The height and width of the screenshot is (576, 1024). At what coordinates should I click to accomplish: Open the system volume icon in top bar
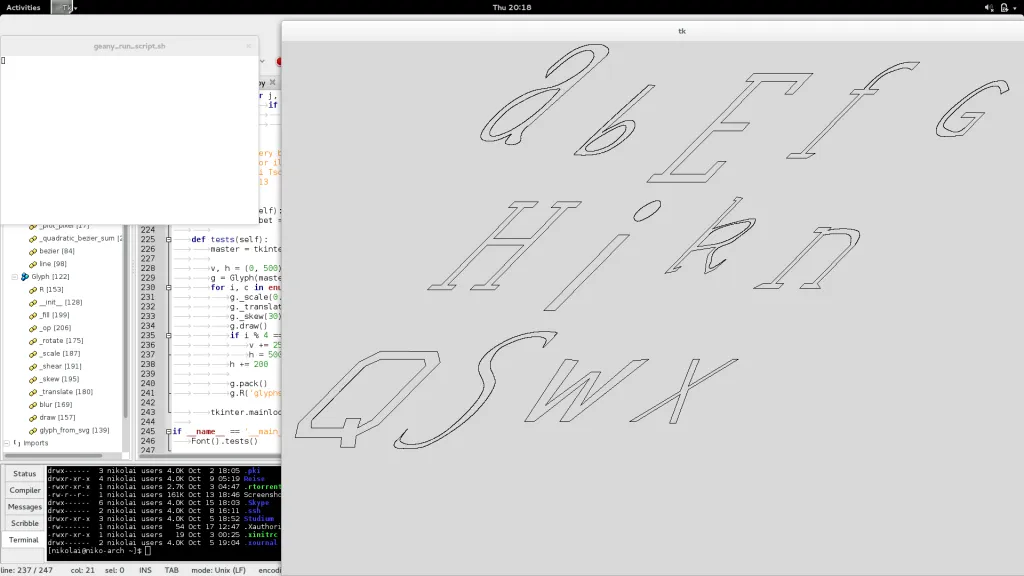point(989,7)
